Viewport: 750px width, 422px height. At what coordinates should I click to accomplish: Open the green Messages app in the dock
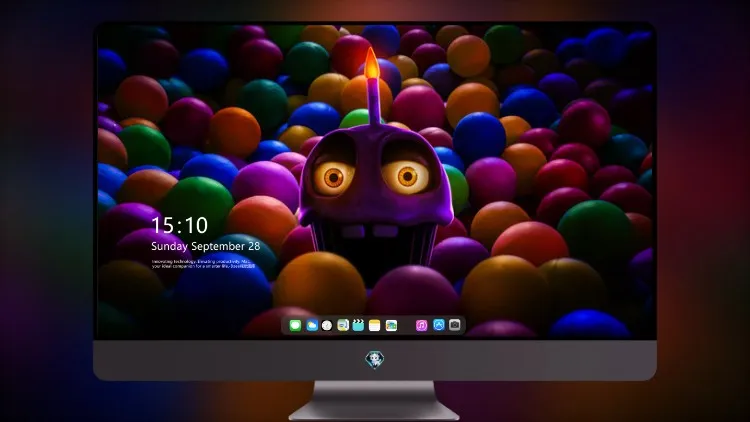tap(295, 325)
